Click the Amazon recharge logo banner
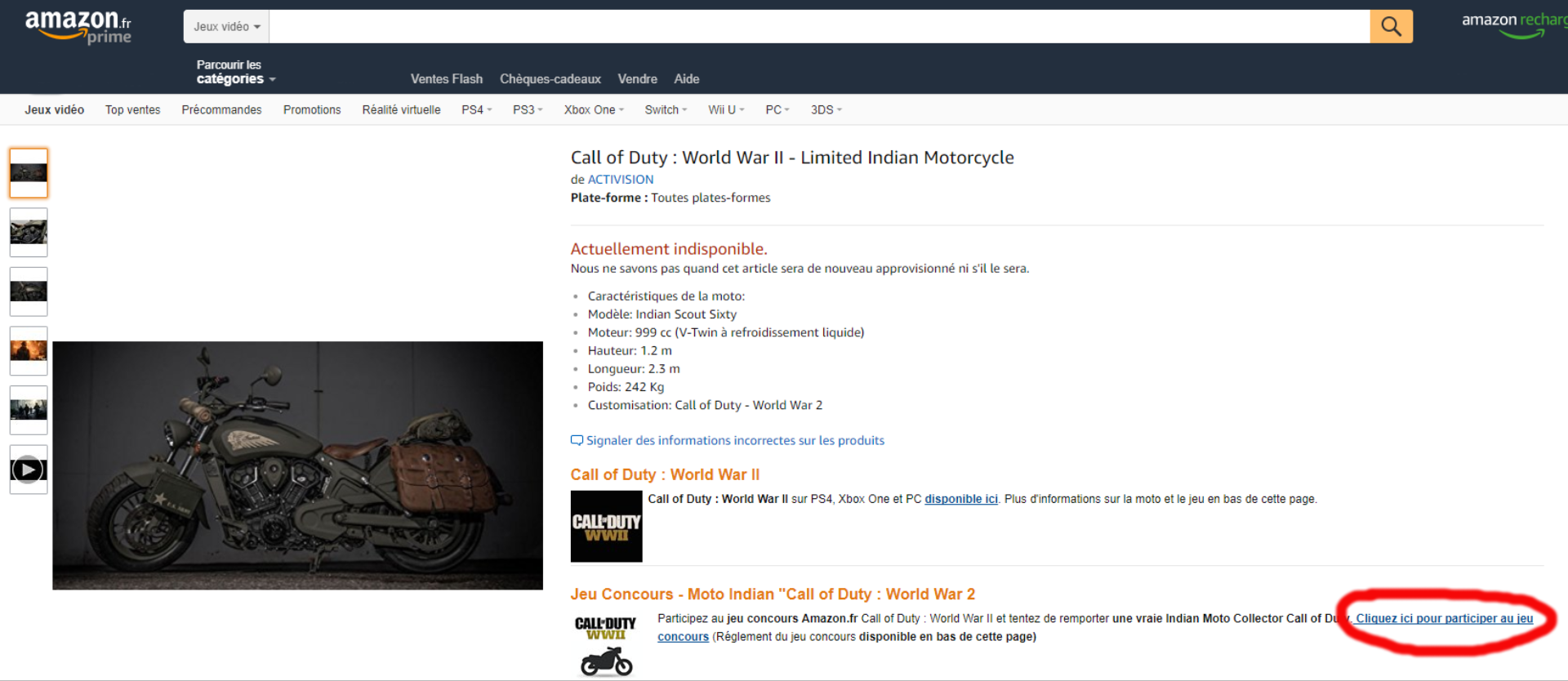This screenshot has height=681, width=1568. (1514, 24)
